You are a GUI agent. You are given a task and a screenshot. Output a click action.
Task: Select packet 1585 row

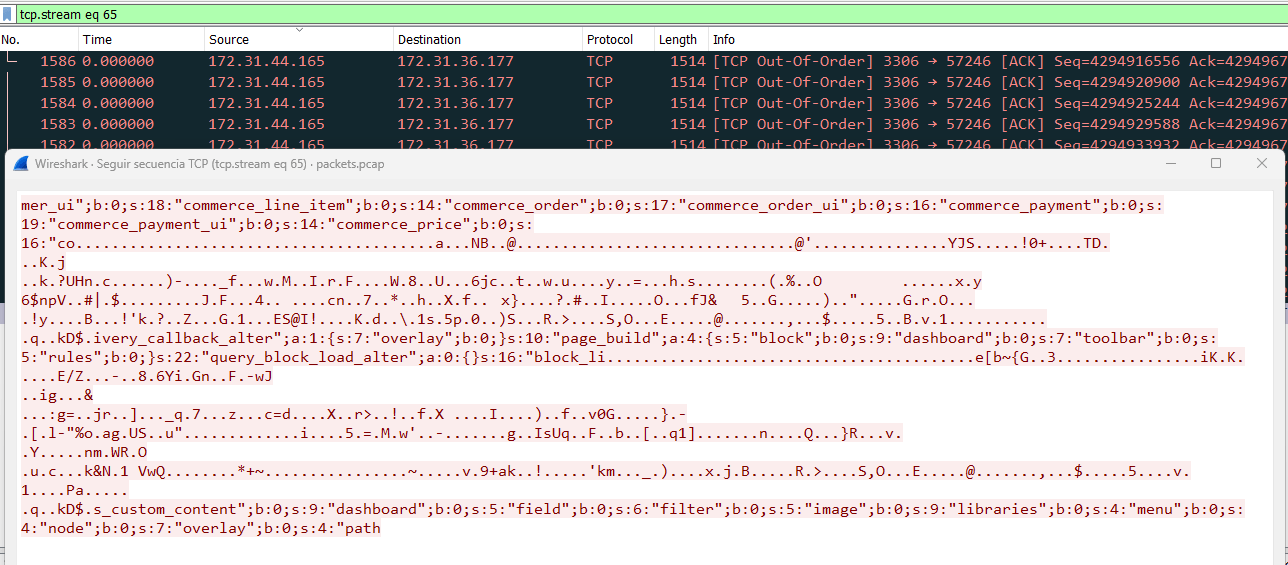644,82
